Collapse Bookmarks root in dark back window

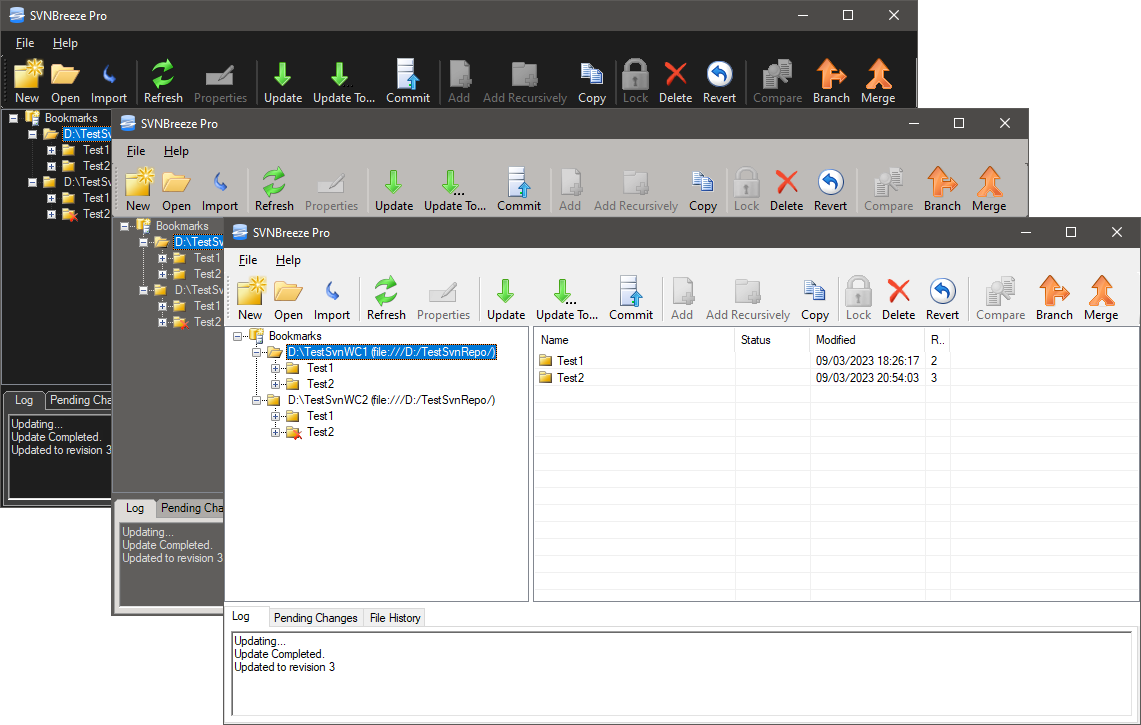(13, 118)
